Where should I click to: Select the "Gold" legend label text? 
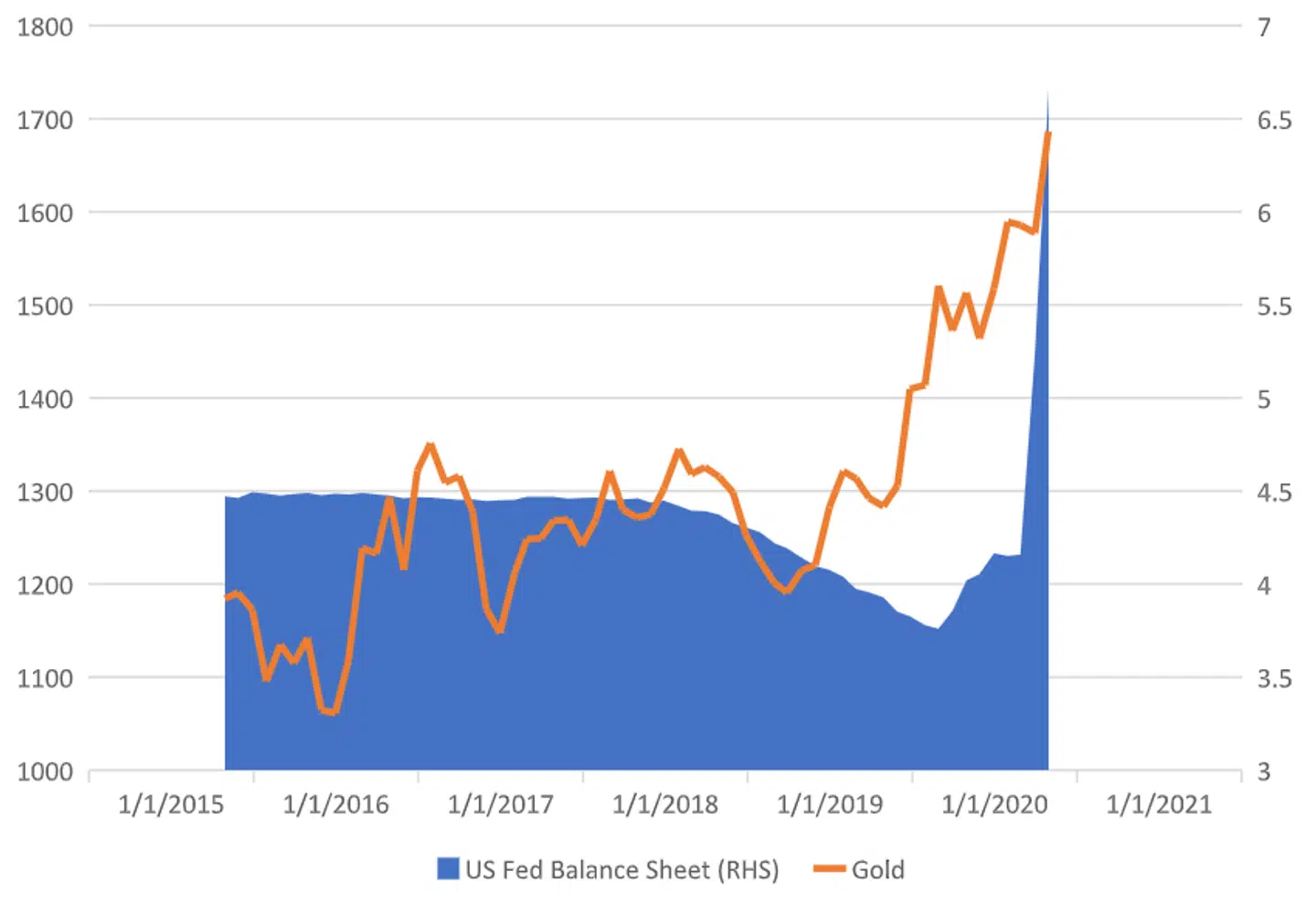click(x=877, y=869)
